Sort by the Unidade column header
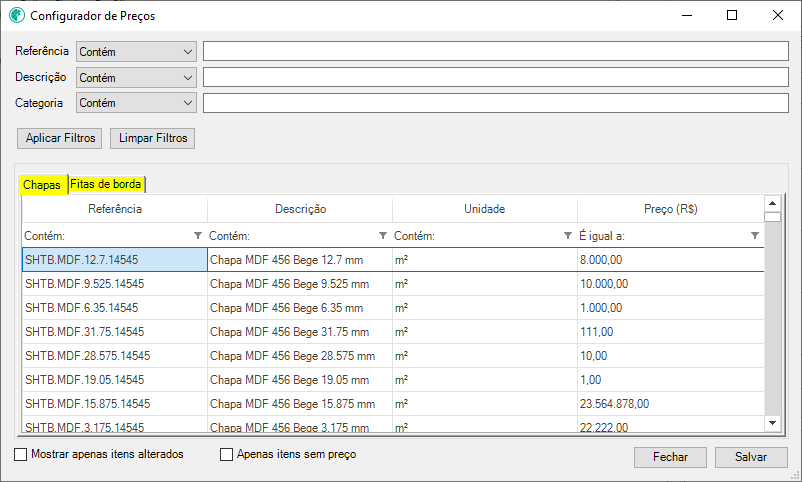 (485, 209)
